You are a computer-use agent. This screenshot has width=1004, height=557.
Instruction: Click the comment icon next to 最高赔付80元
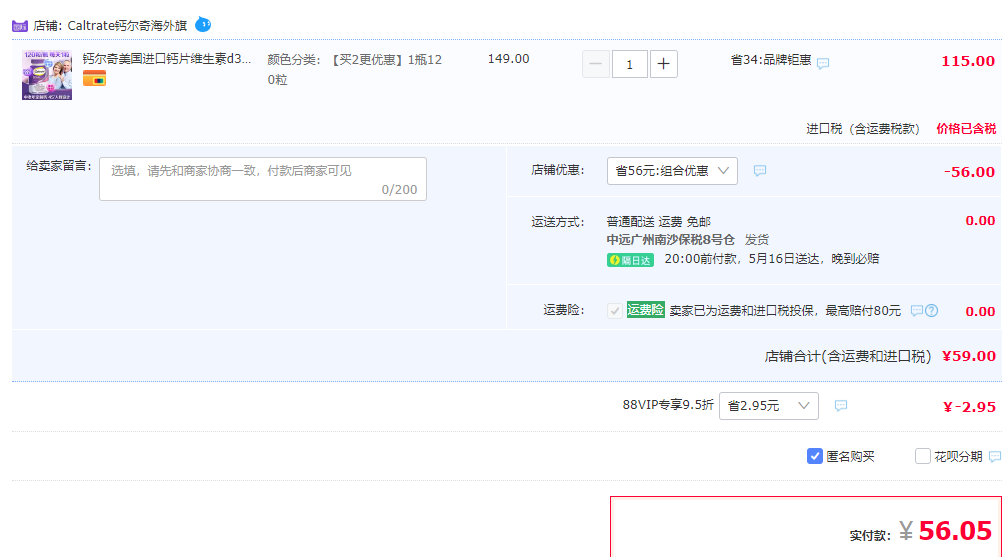917,311
